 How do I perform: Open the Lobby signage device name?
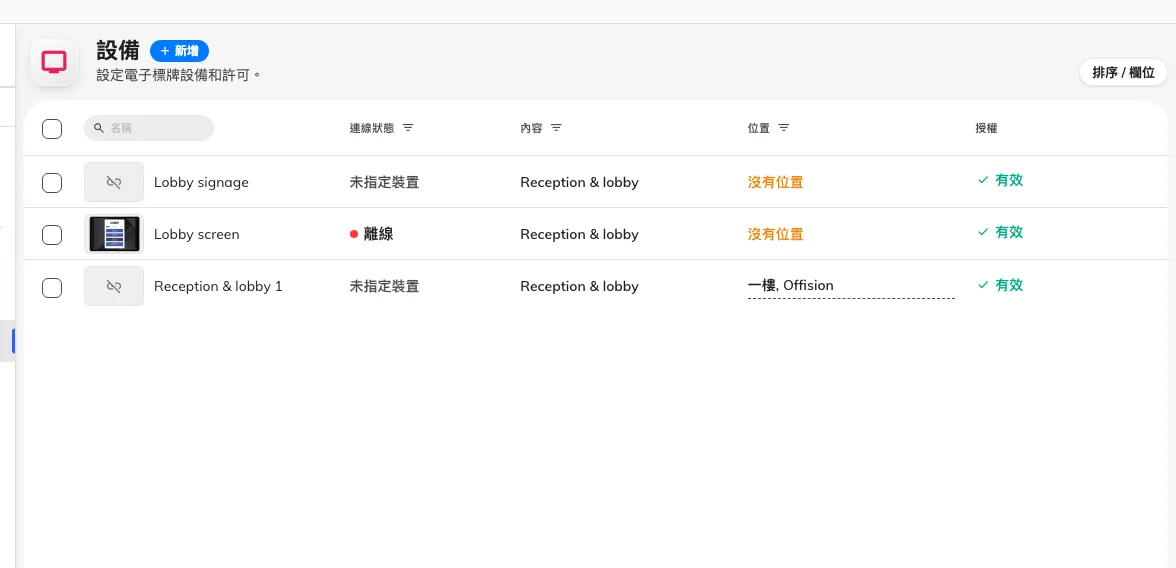click(201, 182)
